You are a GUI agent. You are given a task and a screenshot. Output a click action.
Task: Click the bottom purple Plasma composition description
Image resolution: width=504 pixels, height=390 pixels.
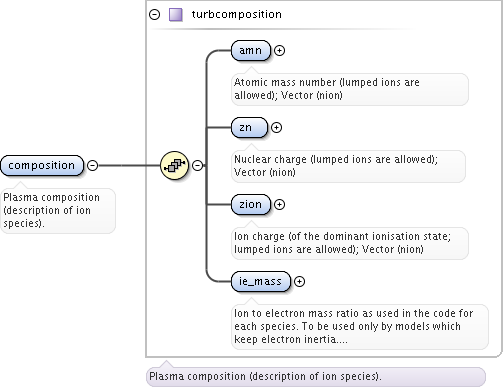[x=316, y=377]
